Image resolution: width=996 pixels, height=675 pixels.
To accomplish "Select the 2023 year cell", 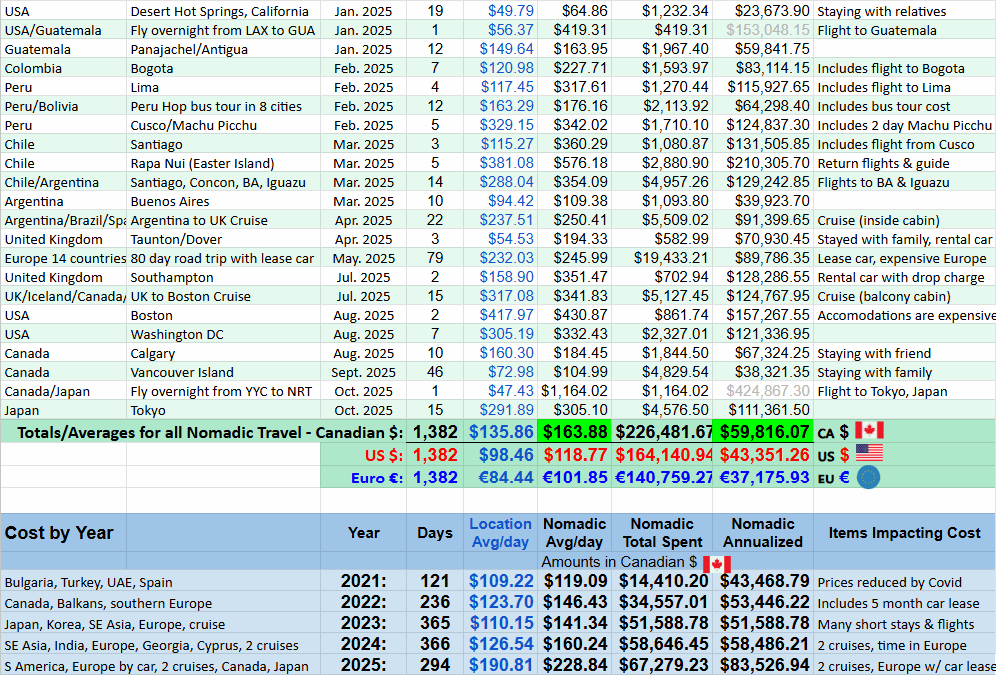I will [363, 623].
